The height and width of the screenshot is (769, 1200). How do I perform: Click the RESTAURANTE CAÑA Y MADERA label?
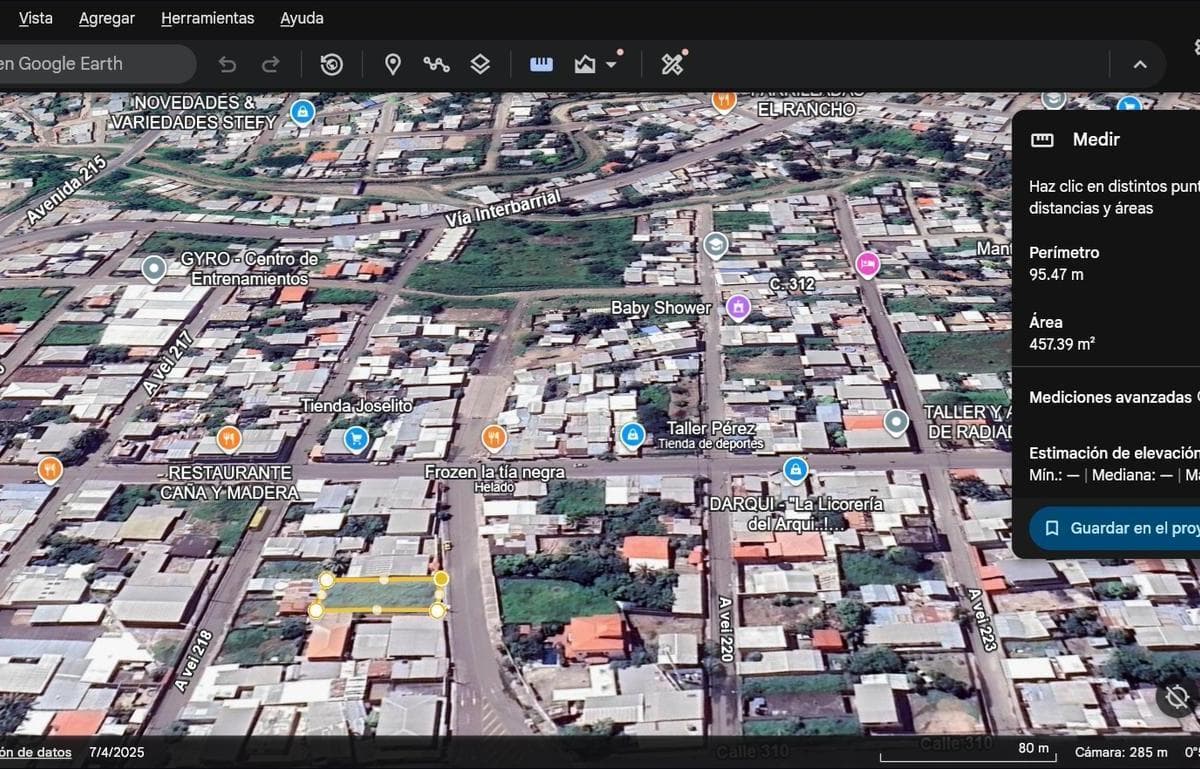click(229, 482)
